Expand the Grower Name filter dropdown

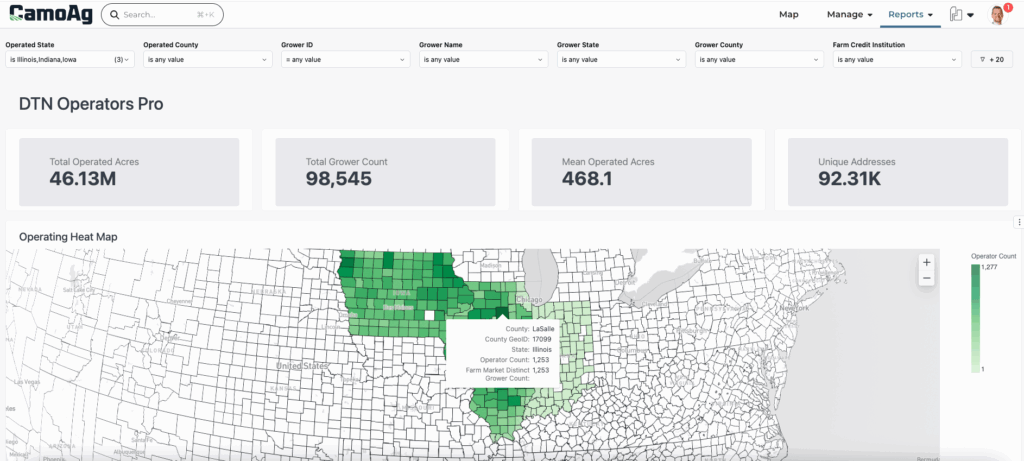(483, 59)
